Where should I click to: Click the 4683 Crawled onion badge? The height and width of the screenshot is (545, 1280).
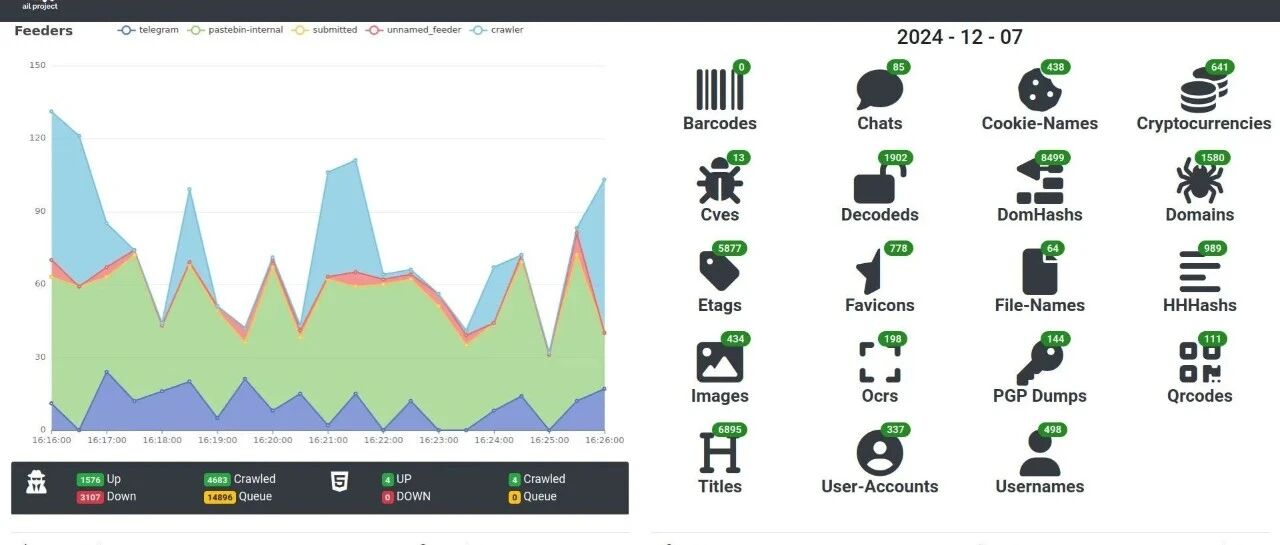[x=217, y=479]
